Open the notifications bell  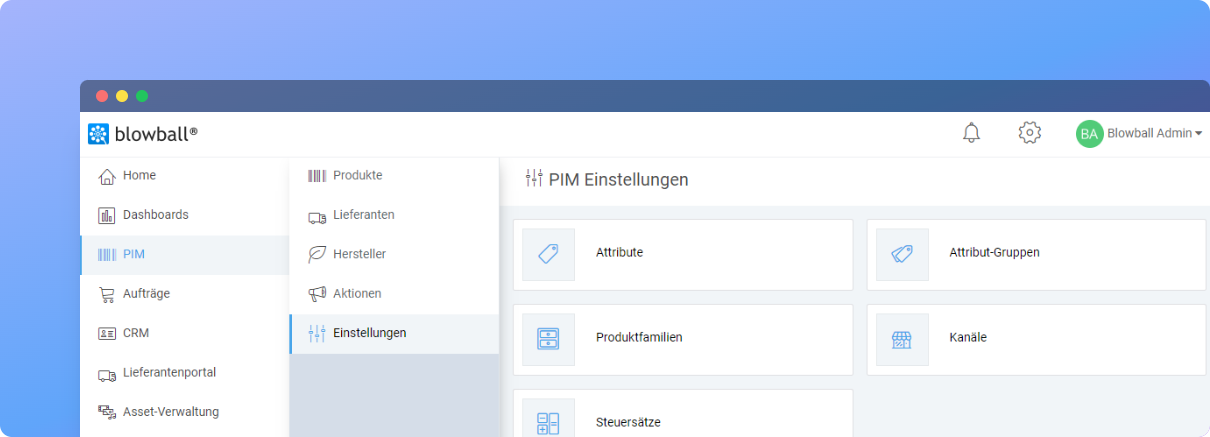(971, 133)
